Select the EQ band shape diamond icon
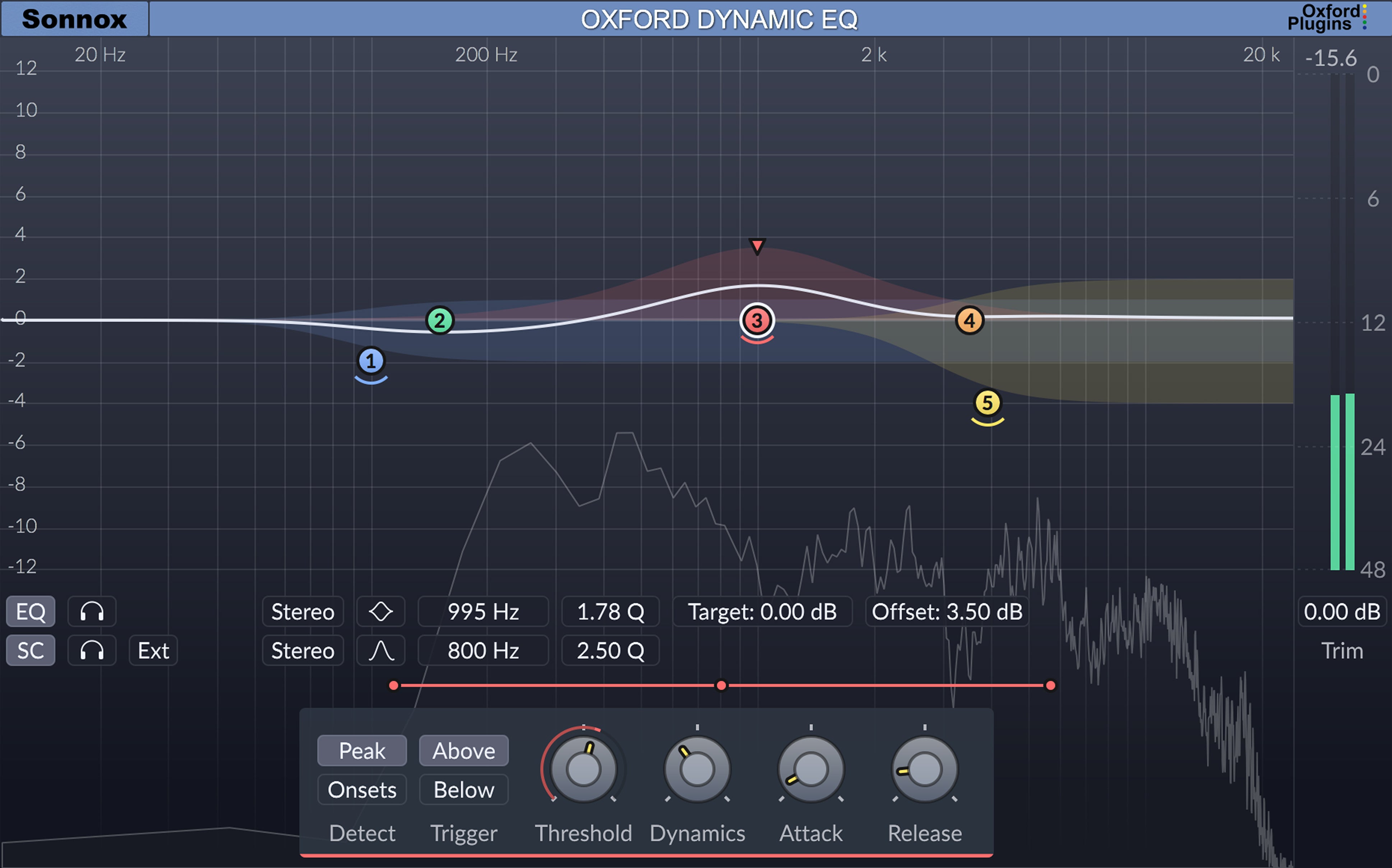The height and width of the screenshot is (868, 1392). [381, 611]
